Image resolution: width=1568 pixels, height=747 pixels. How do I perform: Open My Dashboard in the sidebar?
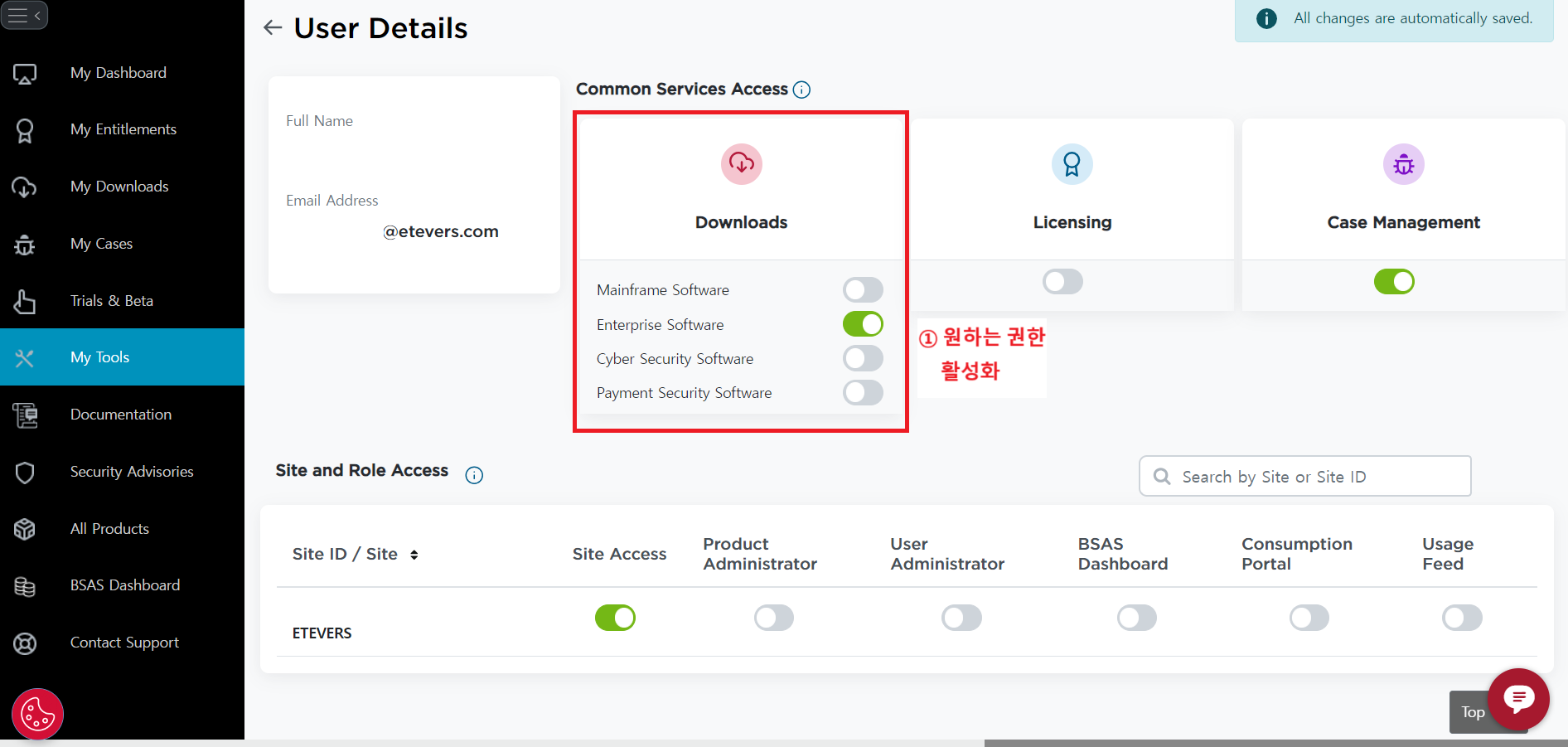(118, 73)
